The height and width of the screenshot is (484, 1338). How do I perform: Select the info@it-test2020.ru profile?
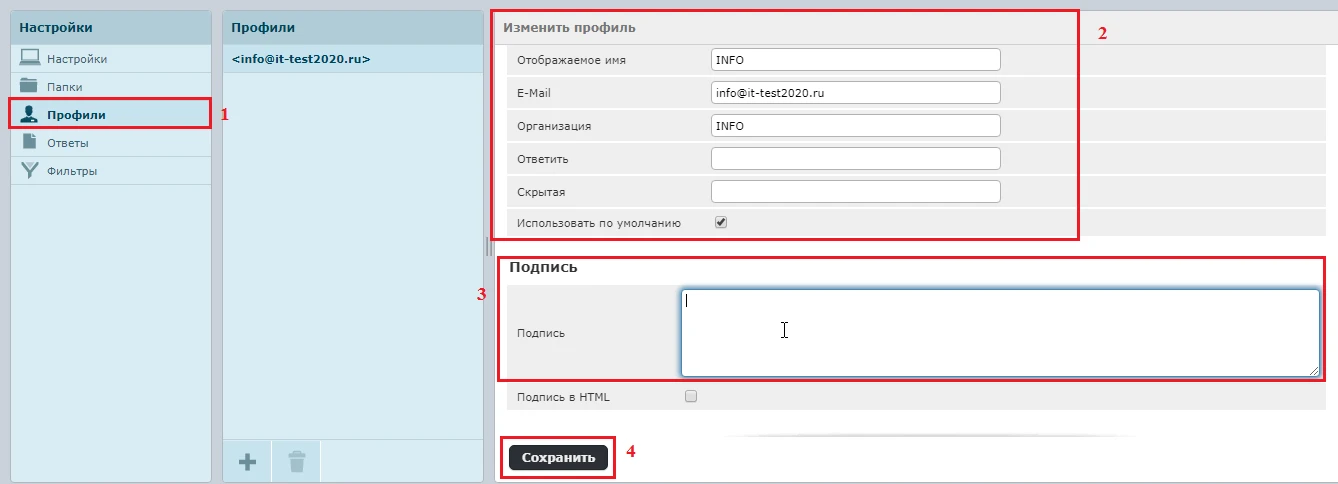point(301,59)
